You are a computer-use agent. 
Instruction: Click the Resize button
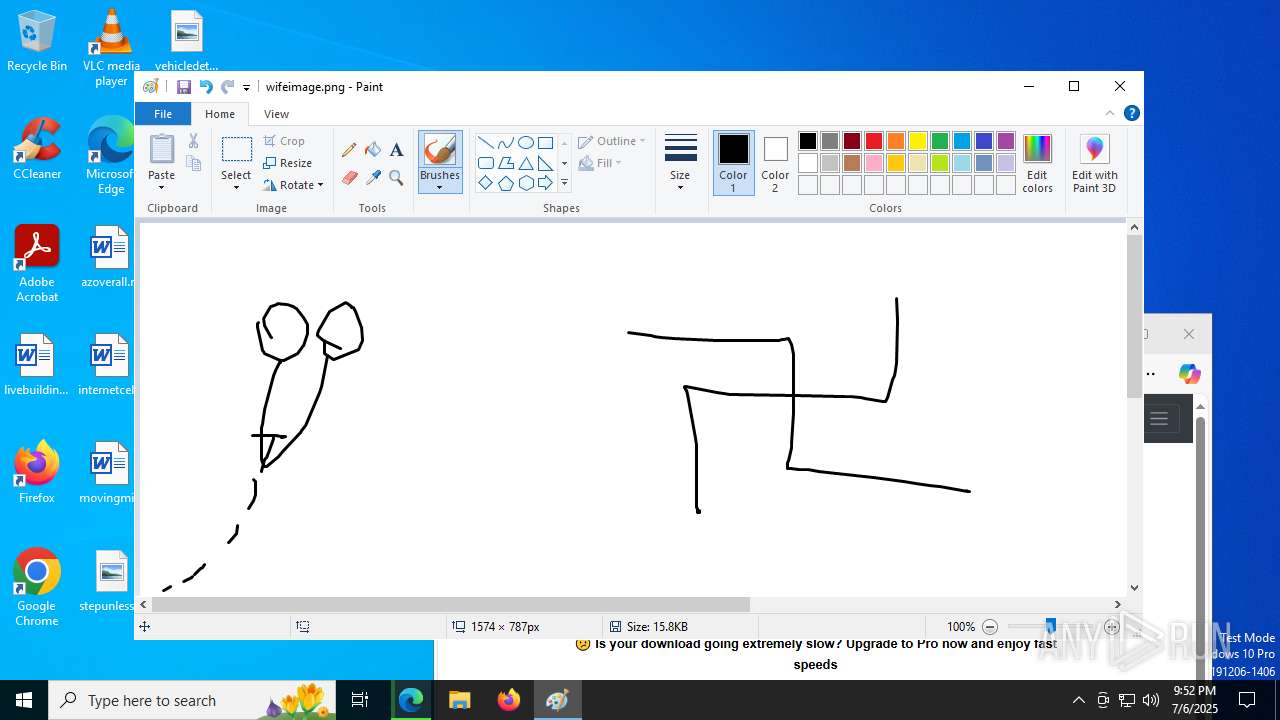pos(288,163)
